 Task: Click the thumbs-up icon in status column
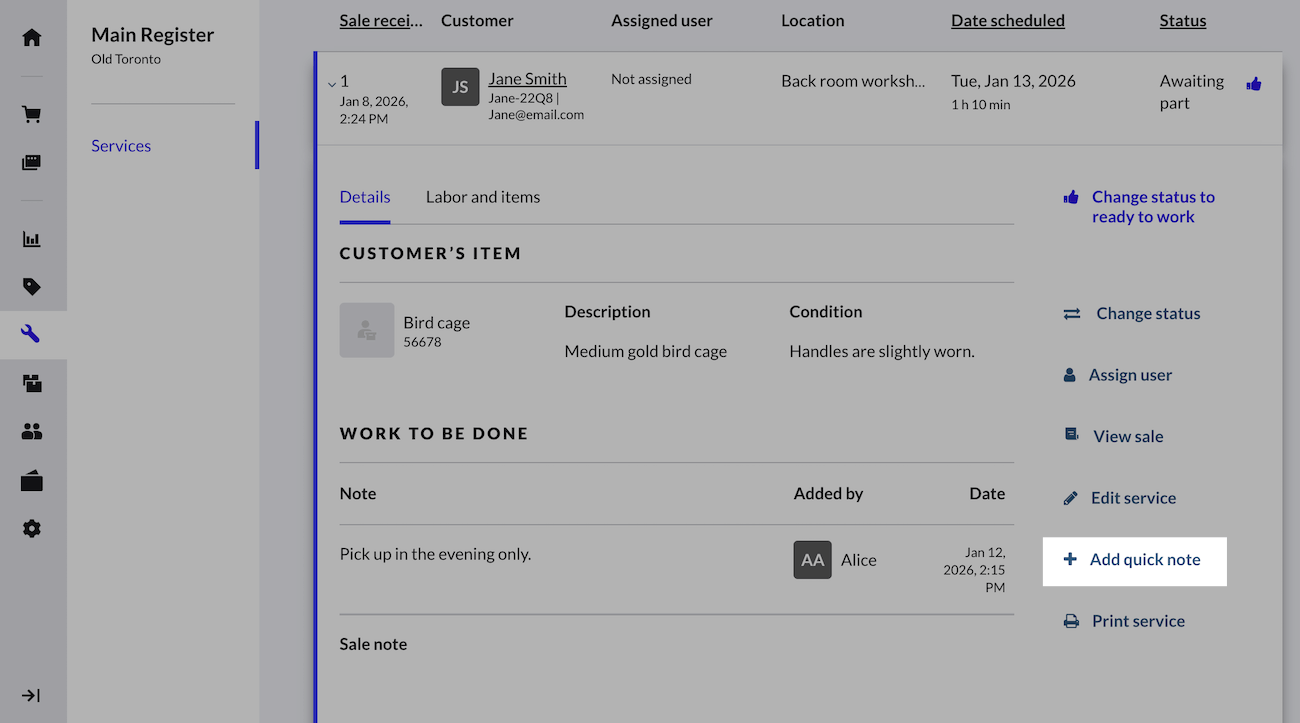[x=1254, y=84]
